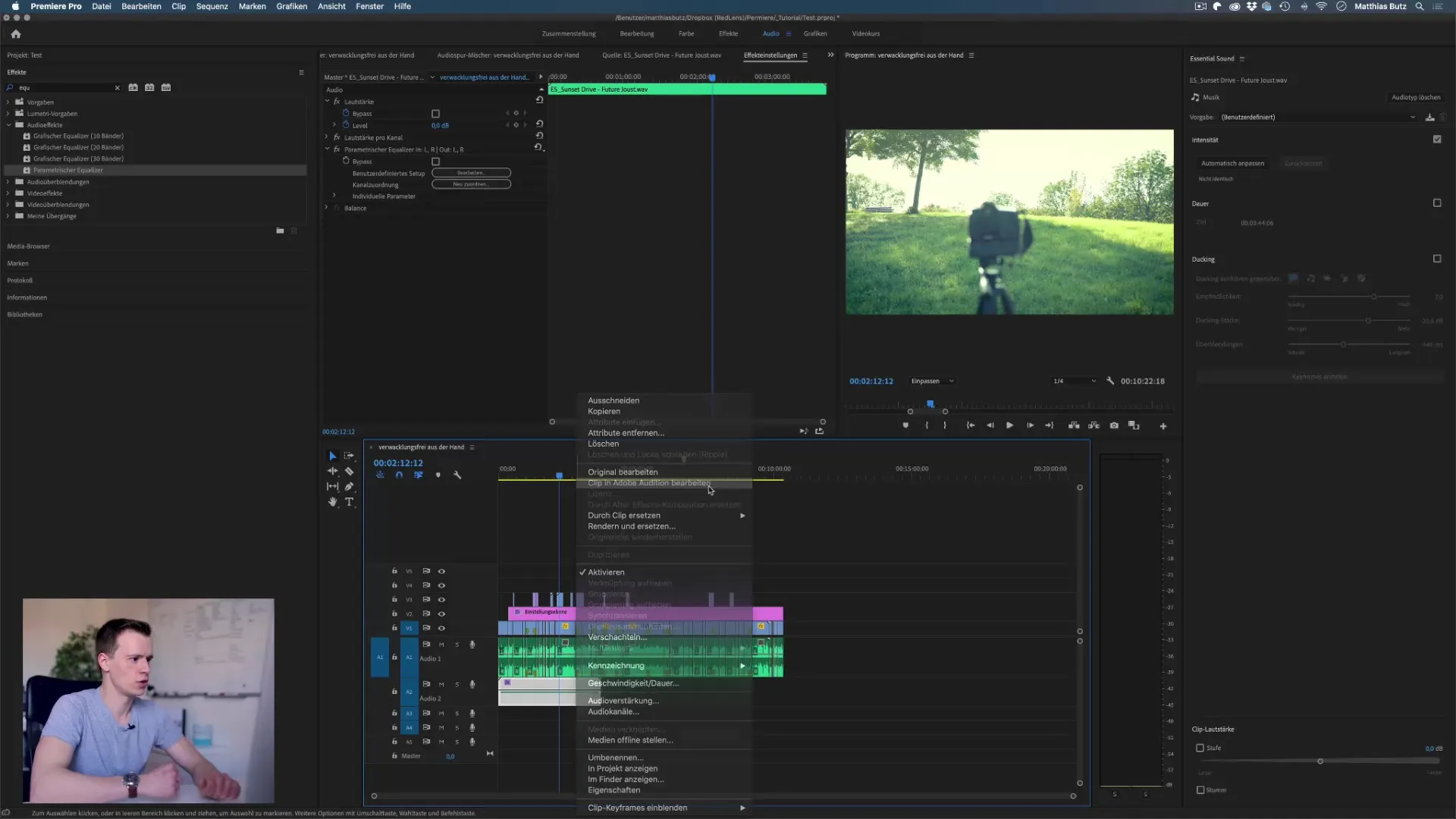The width and height of the screenshot is (1456, 819).
Task: Hide video track V5 with eye
Action: coord(441,571)
